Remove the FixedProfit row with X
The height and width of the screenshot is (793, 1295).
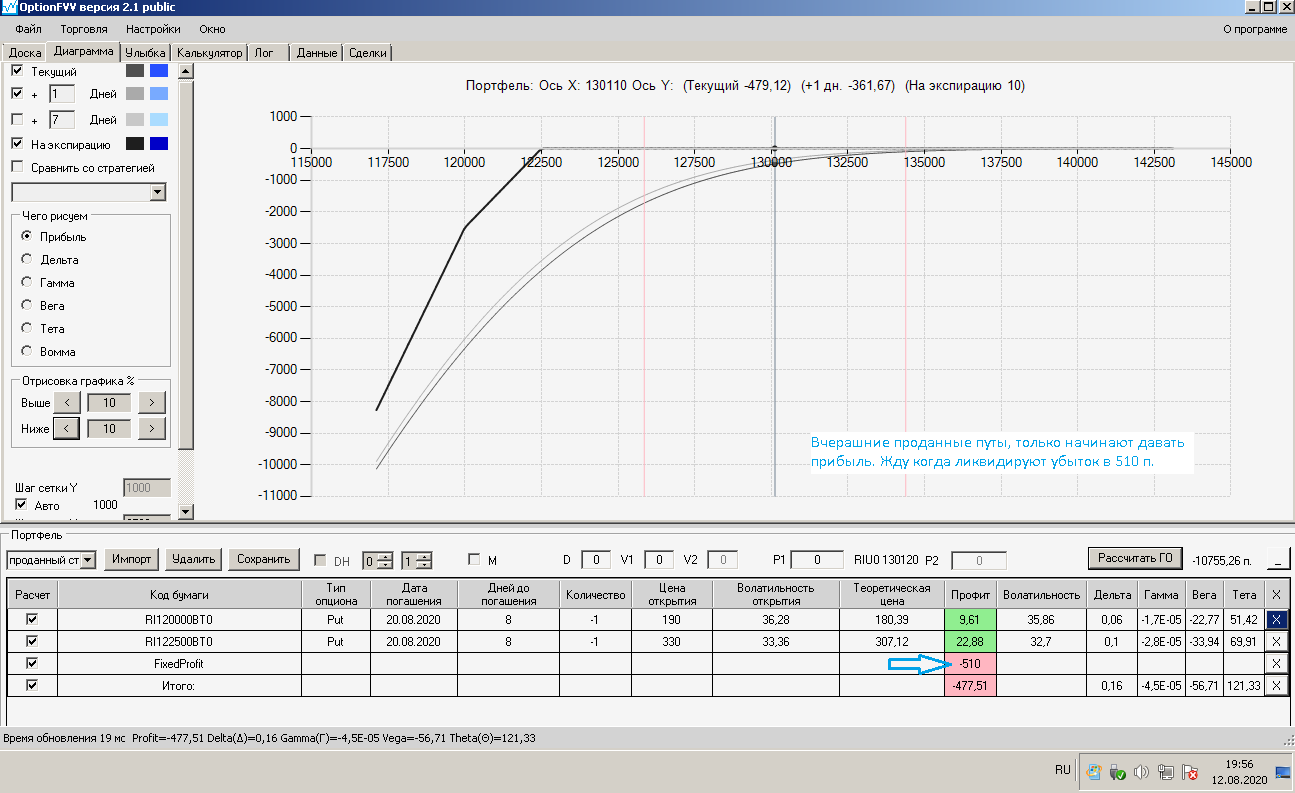click(1277, 663)
